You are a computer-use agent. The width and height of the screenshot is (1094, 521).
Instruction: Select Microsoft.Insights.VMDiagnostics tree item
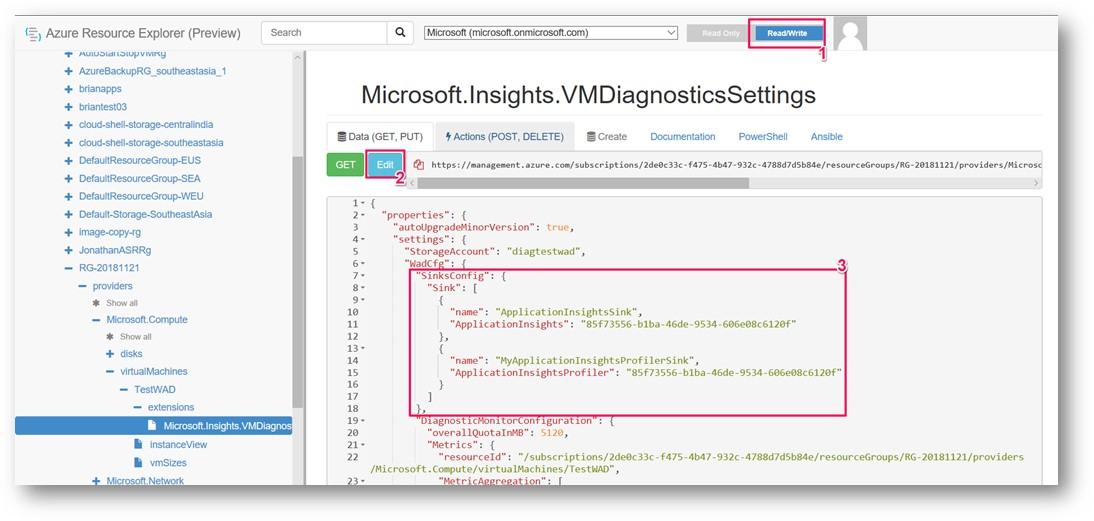(153, 425)
